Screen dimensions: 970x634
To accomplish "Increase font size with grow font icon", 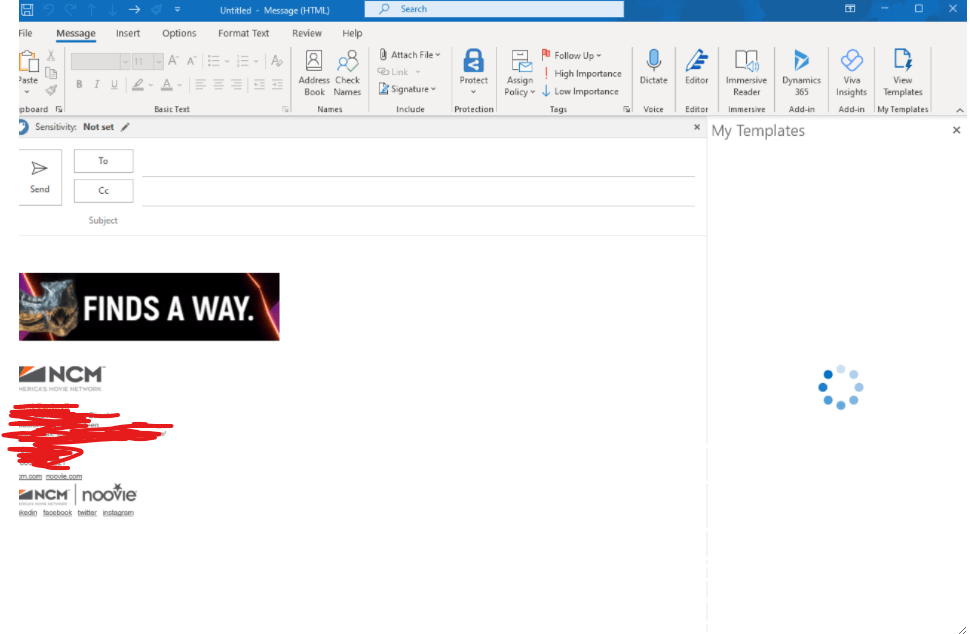I will tap(173, 61).
